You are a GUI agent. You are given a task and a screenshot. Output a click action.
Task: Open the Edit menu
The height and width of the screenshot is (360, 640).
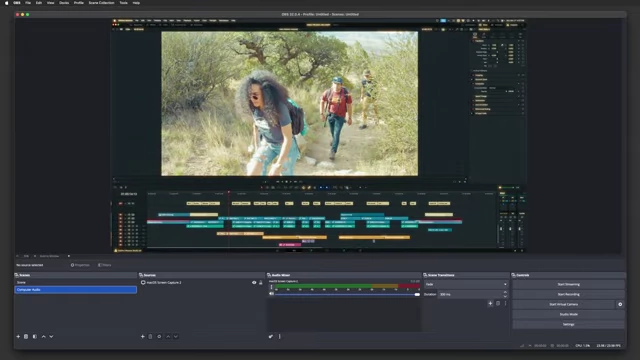click(x=39, y=3)
